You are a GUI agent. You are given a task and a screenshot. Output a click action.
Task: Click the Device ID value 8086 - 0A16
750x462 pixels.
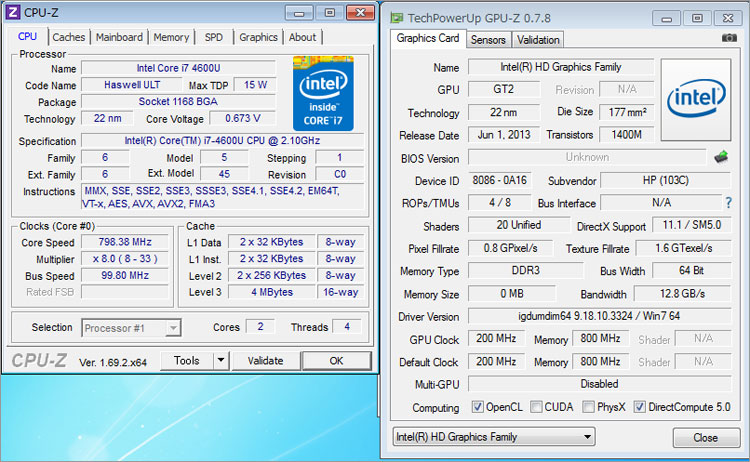499,180
